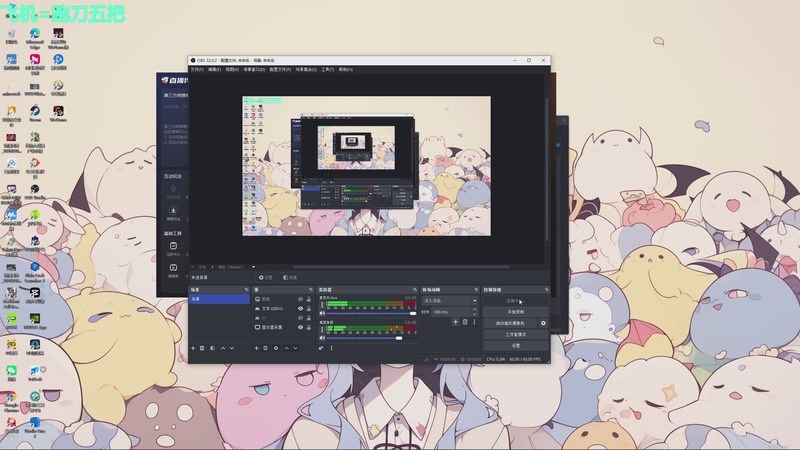Open Steam desktop shortcut

click(35, 113)
